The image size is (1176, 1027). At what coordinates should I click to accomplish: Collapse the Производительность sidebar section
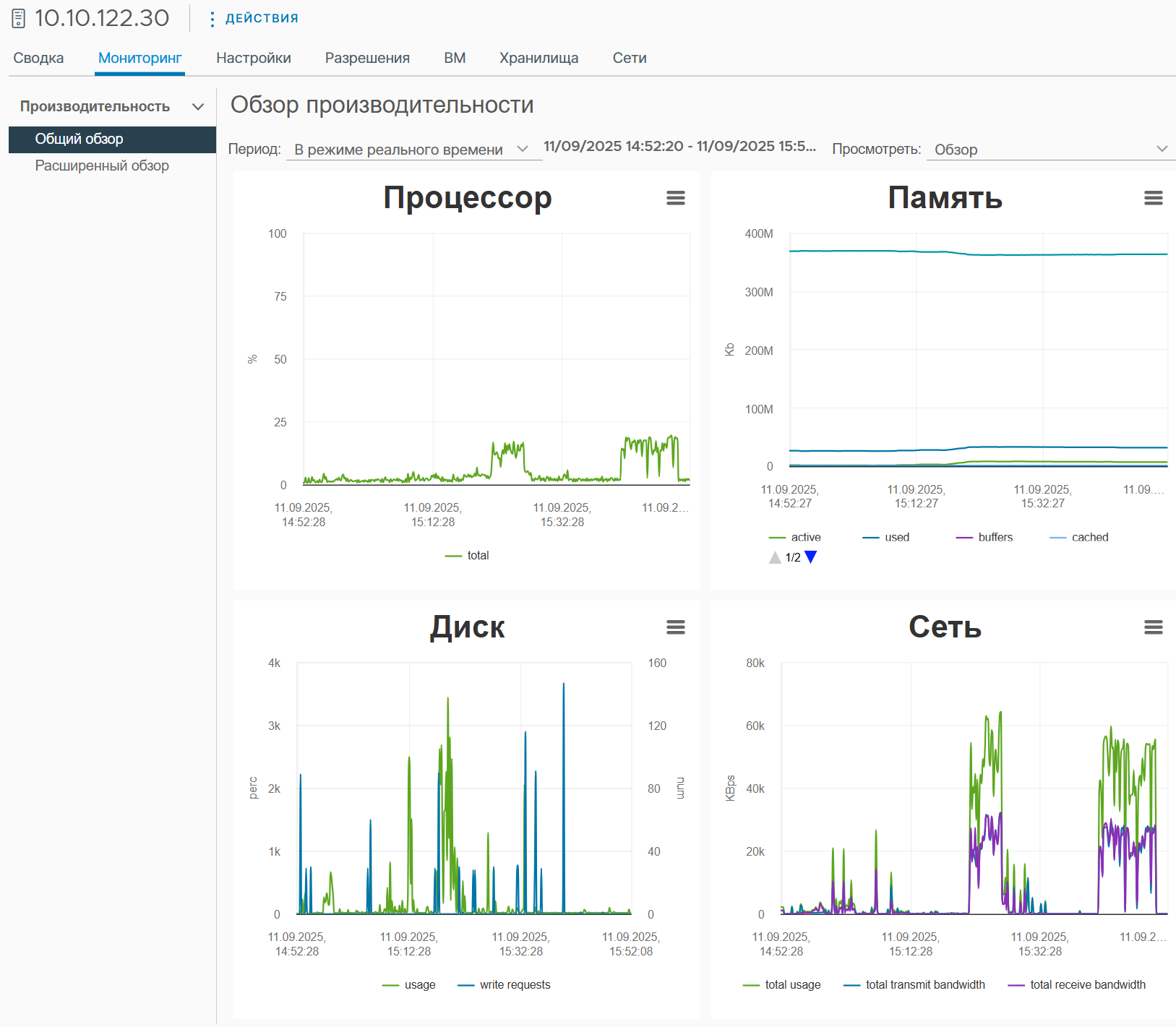point(198,107)
